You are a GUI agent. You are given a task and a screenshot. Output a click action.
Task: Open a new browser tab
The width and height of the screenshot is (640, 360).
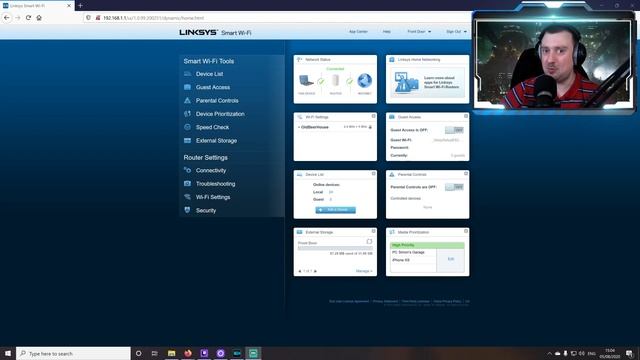(80, 6)
